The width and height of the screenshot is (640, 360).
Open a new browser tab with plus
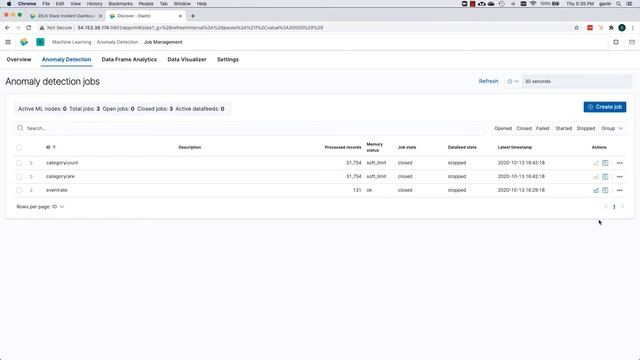(x=193, y=16)
